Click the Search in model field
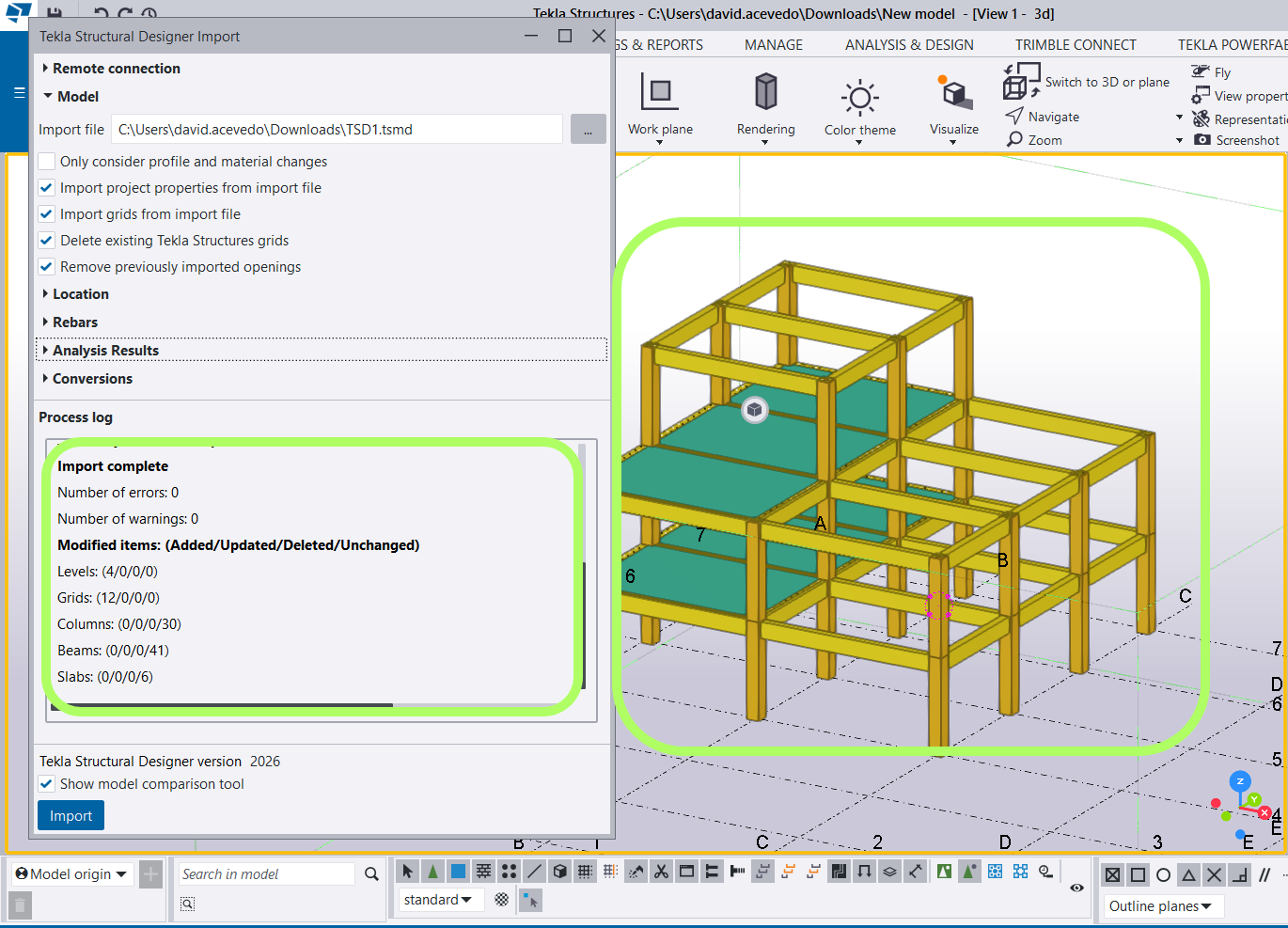The width and height of the screenshot is (1288, 928). click(266, 874)
